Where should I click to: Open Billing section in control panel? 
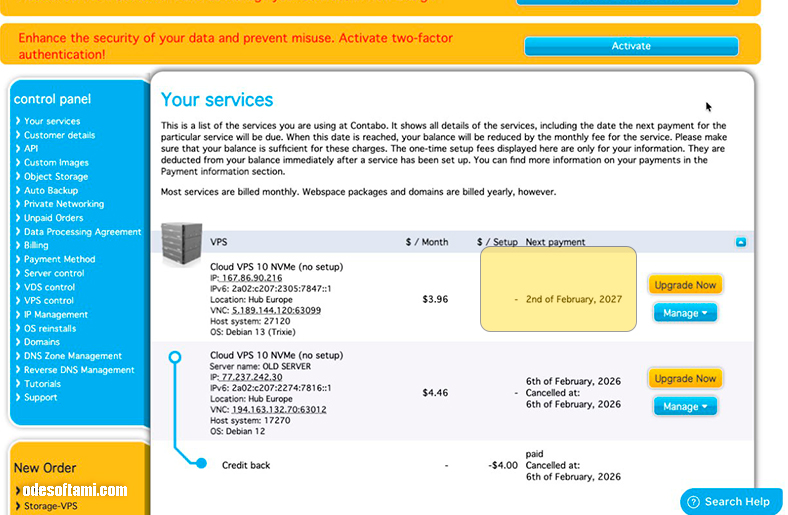36,245
